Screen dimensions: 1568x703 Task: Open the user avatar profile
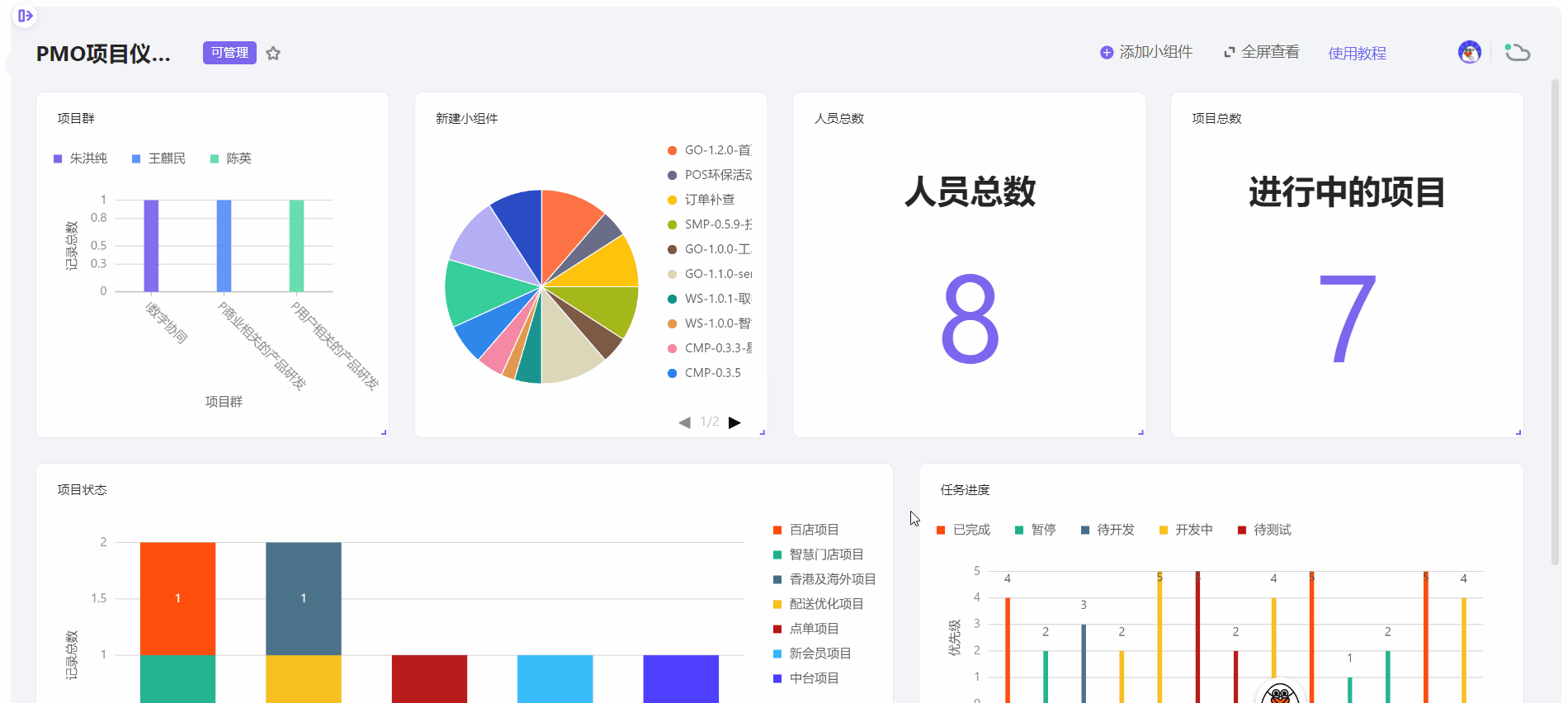(x=1469, y=53)
